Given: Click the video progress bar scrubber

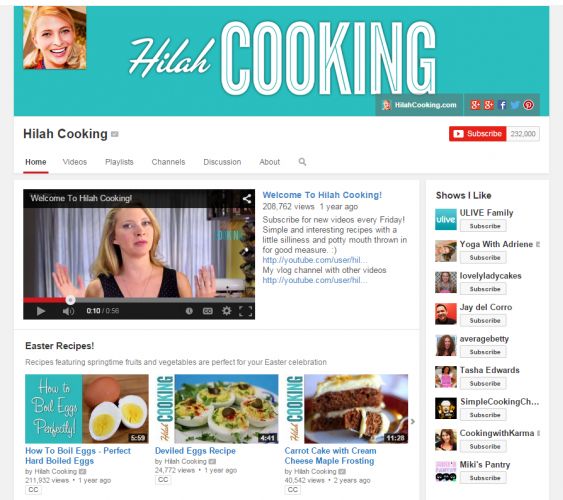Looking at the screenshot, I should pos(70,300).
